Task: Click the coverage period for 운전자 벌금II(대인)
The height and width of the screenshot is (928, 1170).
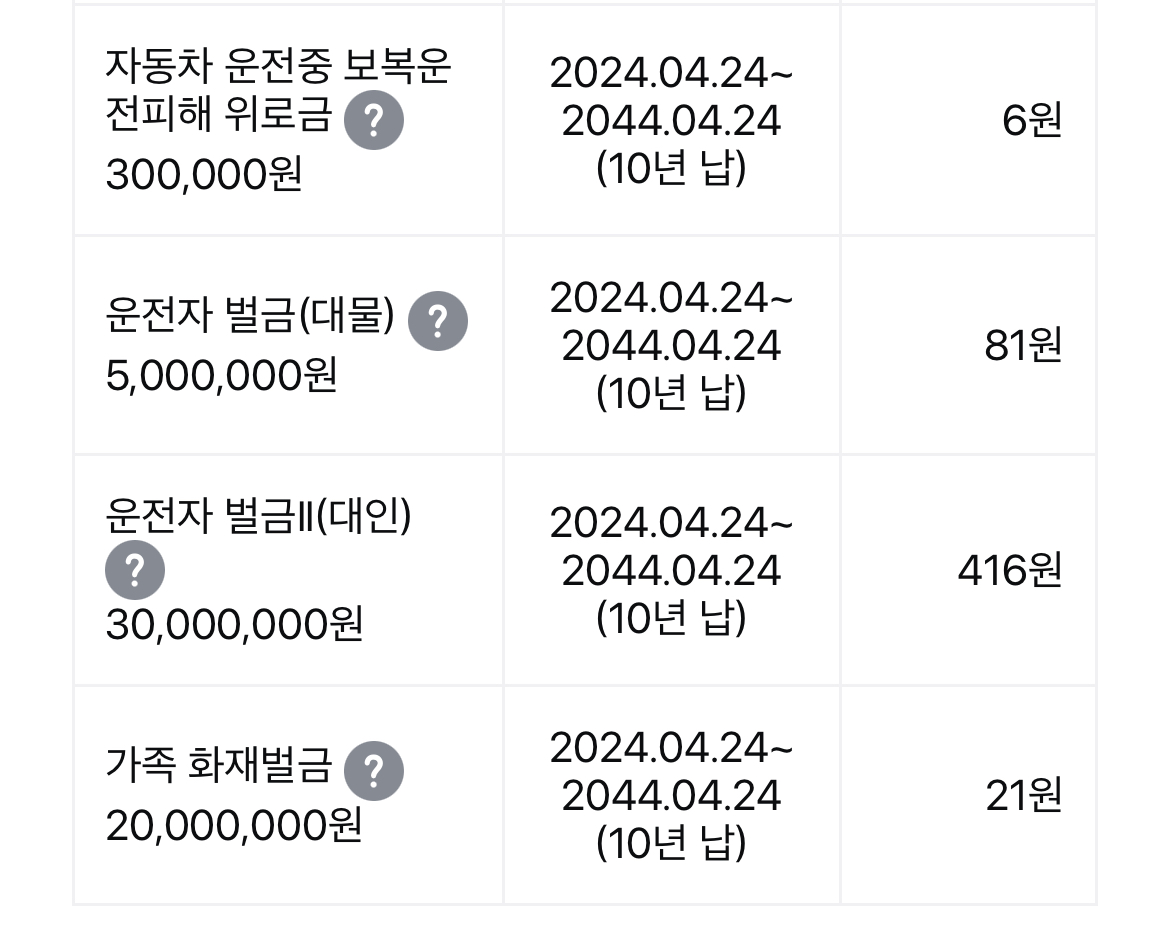Action: click(671, 571)
